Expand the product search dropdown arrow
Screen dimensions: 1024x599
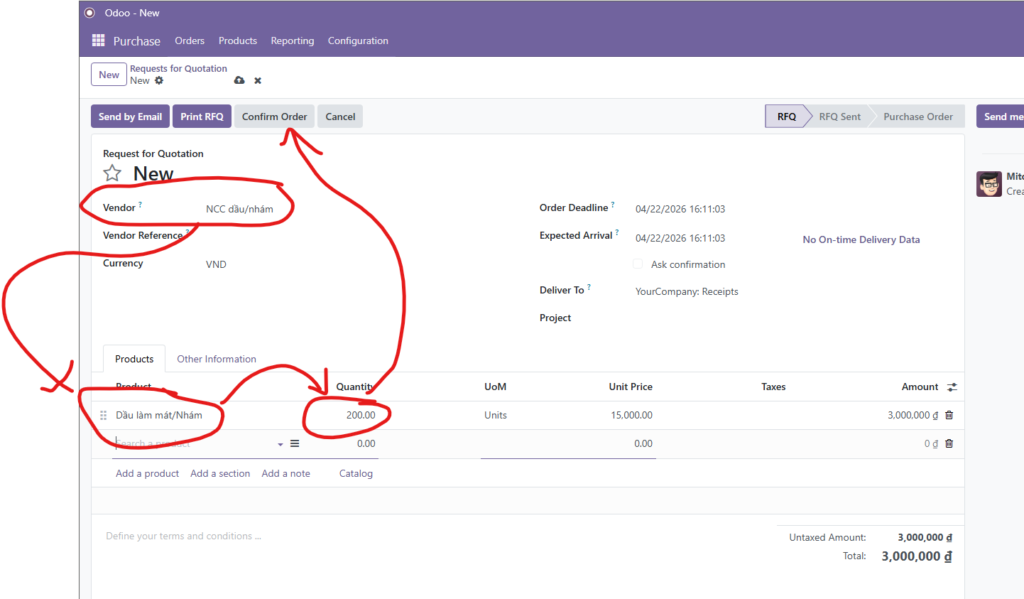(x=280, y=443)
